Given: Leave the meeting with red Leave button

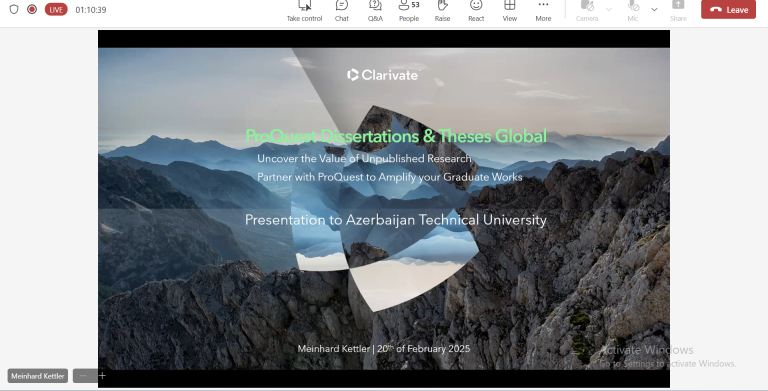Looking at the screenshot, I should click(x=728, y=9).
